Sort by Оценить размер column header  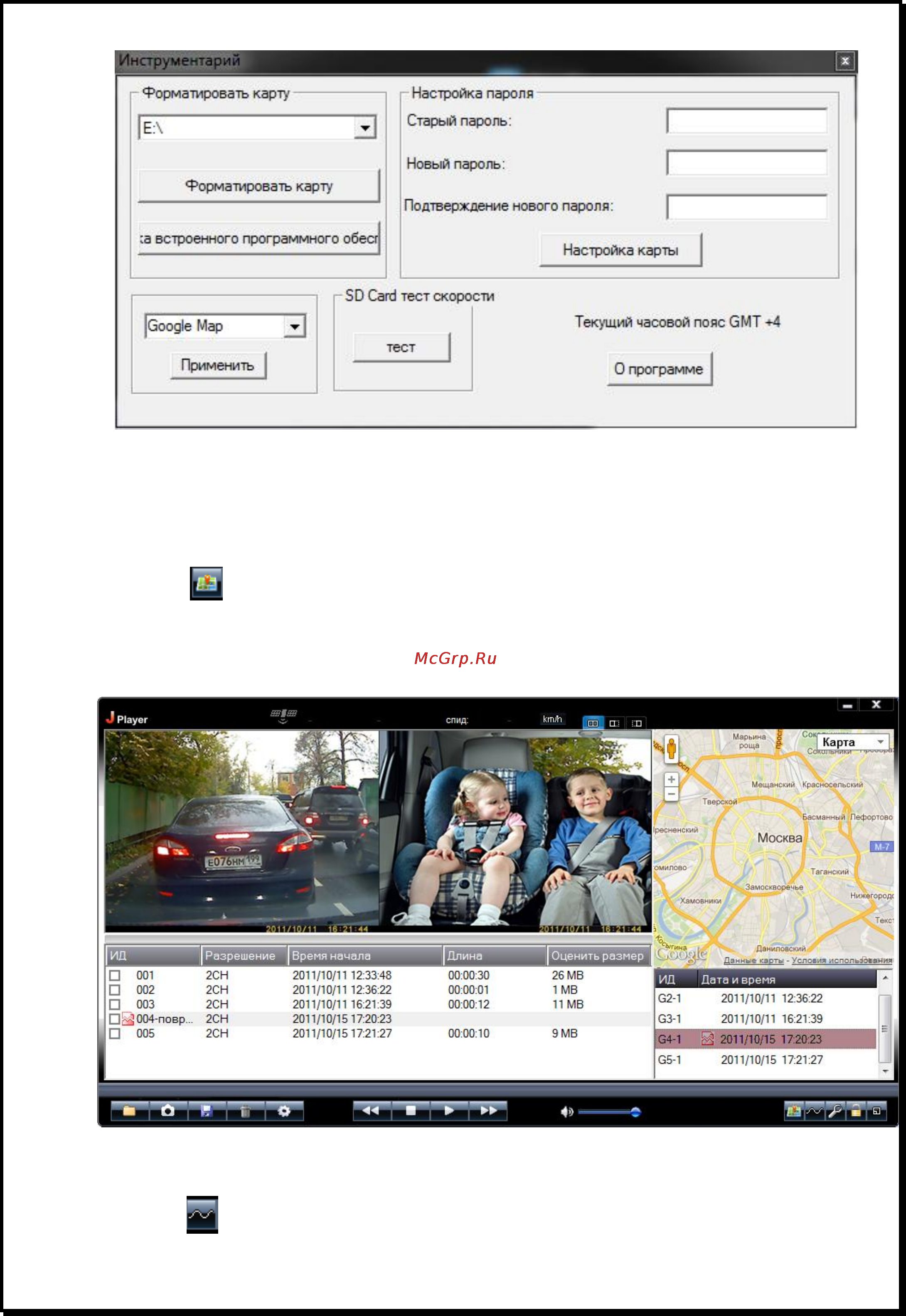(x=598, y=956)
